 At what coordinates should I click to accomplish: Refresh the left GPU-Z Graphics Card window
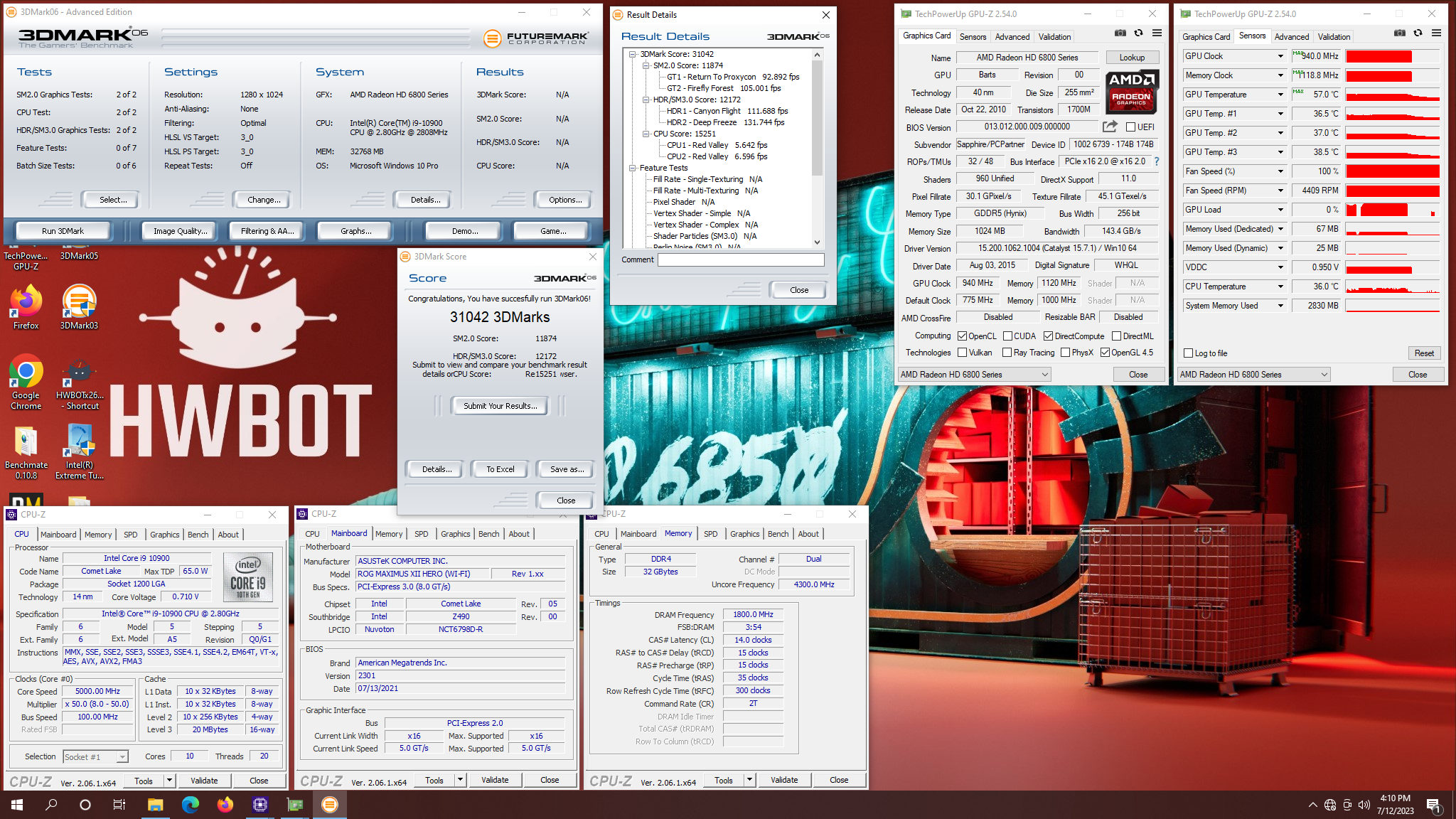coord(1138,33)
